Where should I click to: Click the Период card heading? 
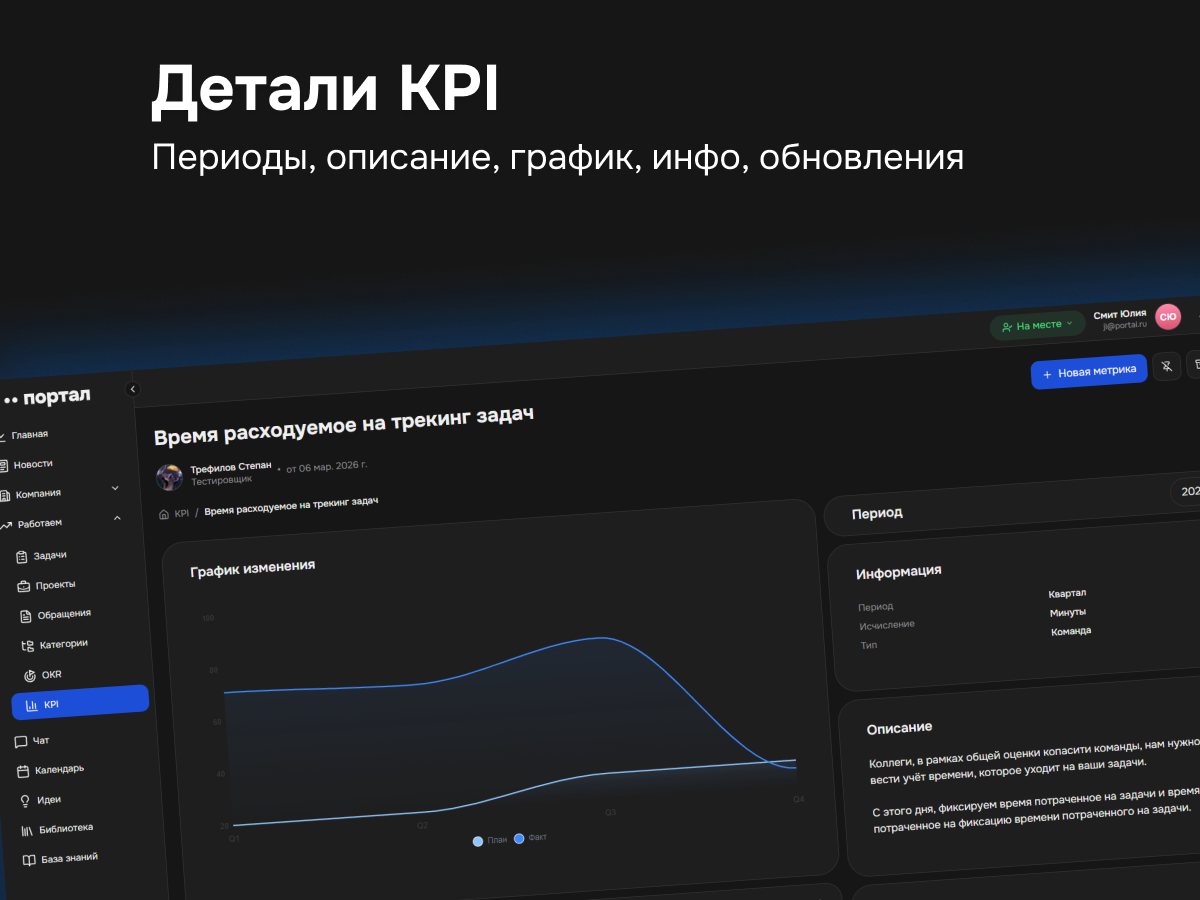pyautogui.click(x=877, y=513)
